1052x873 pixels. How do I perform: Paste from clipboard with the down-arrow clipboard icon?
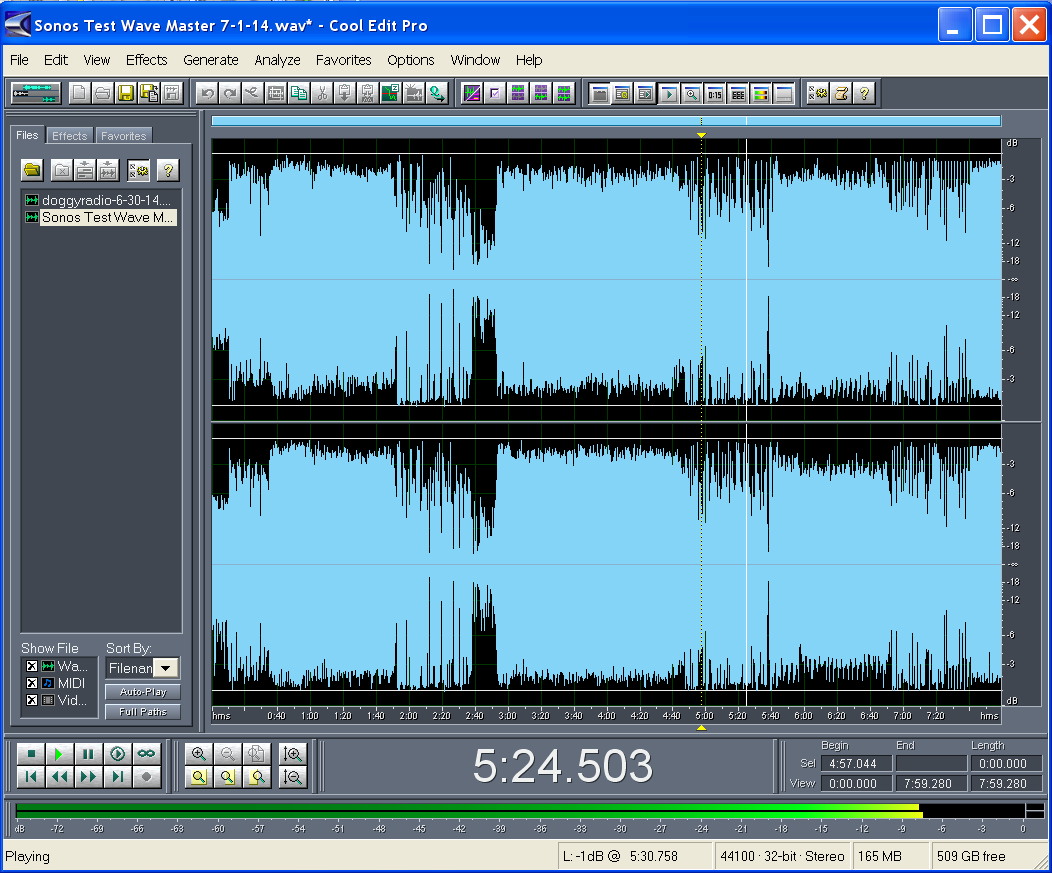pos(345,93)
